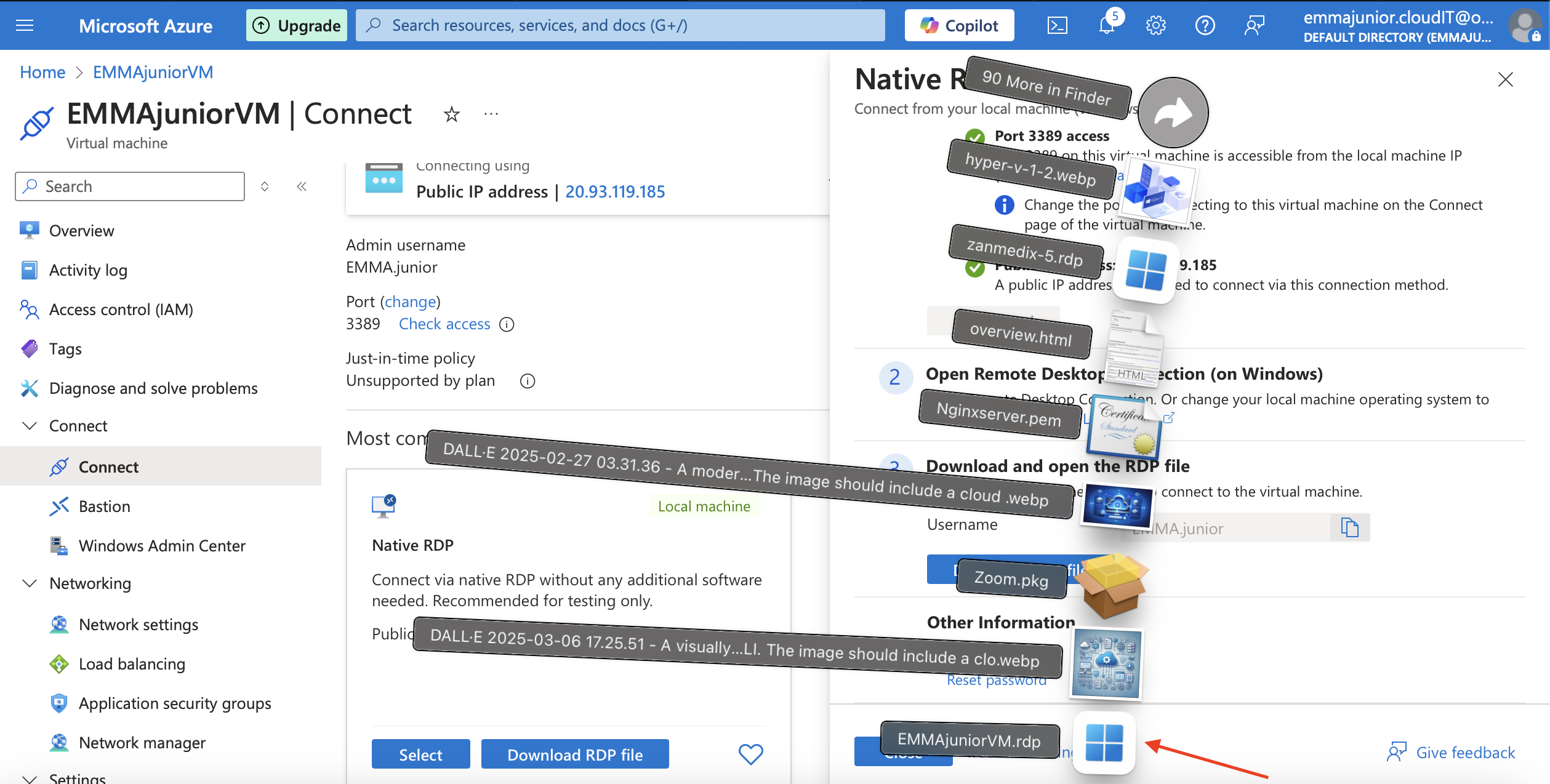The width and height of the screenshot is (1550, 784).
Task: Click the sidebar expand/collapse all diamond control
Action: coord(265,186)
